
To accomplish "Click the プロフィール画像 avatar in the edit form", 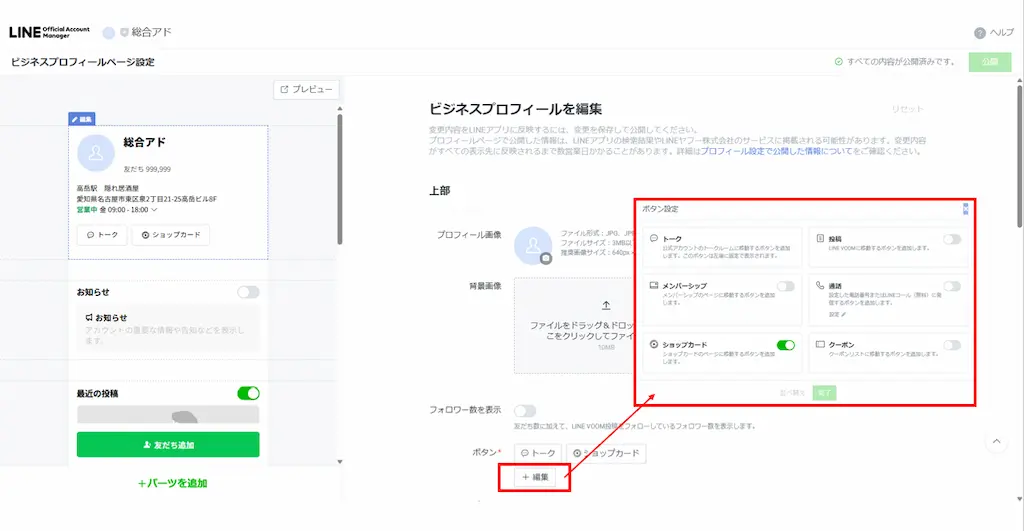I will 533,246.
